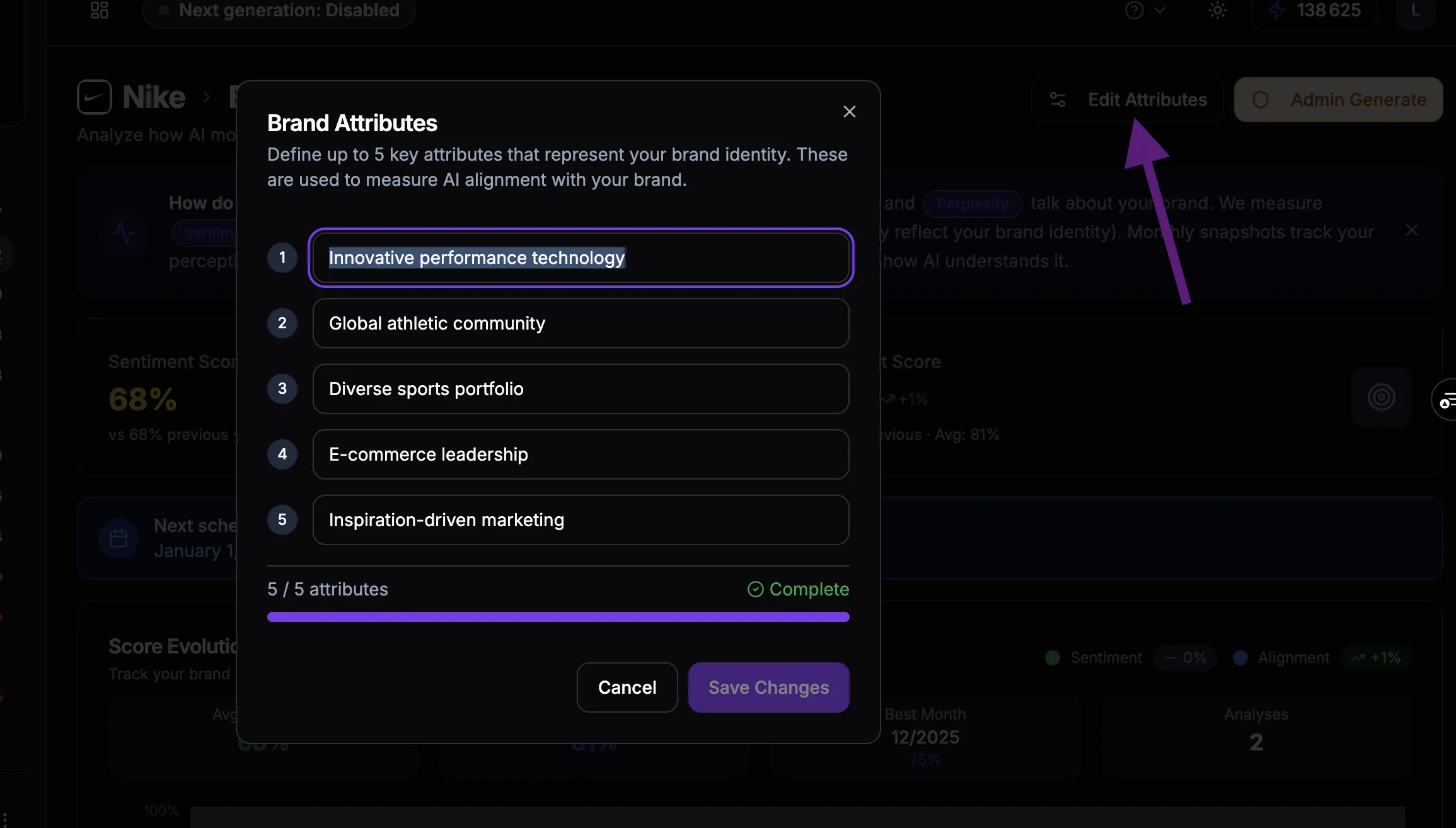Screen dimensions: 1456x828
Task: Click the dashboard grid icon at top left
Action: (100, 11)
